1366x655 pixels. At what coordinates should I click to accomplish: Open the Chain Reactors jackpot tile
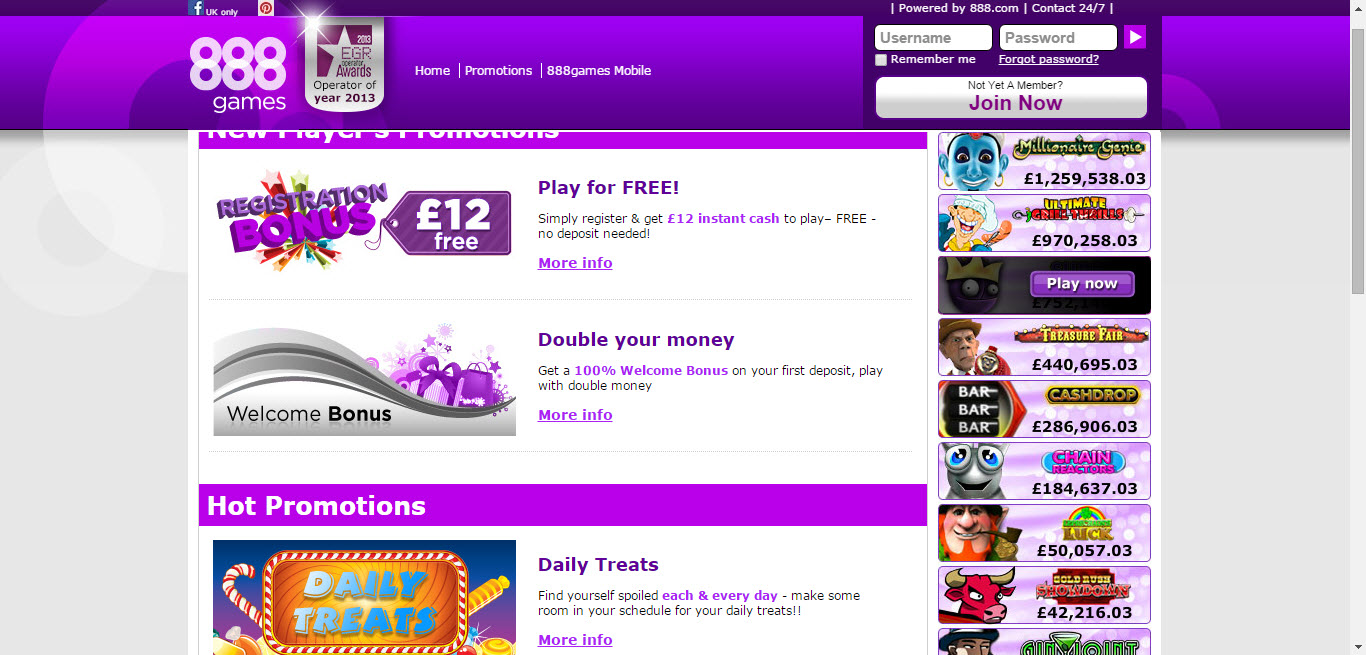coord(1044,471)
